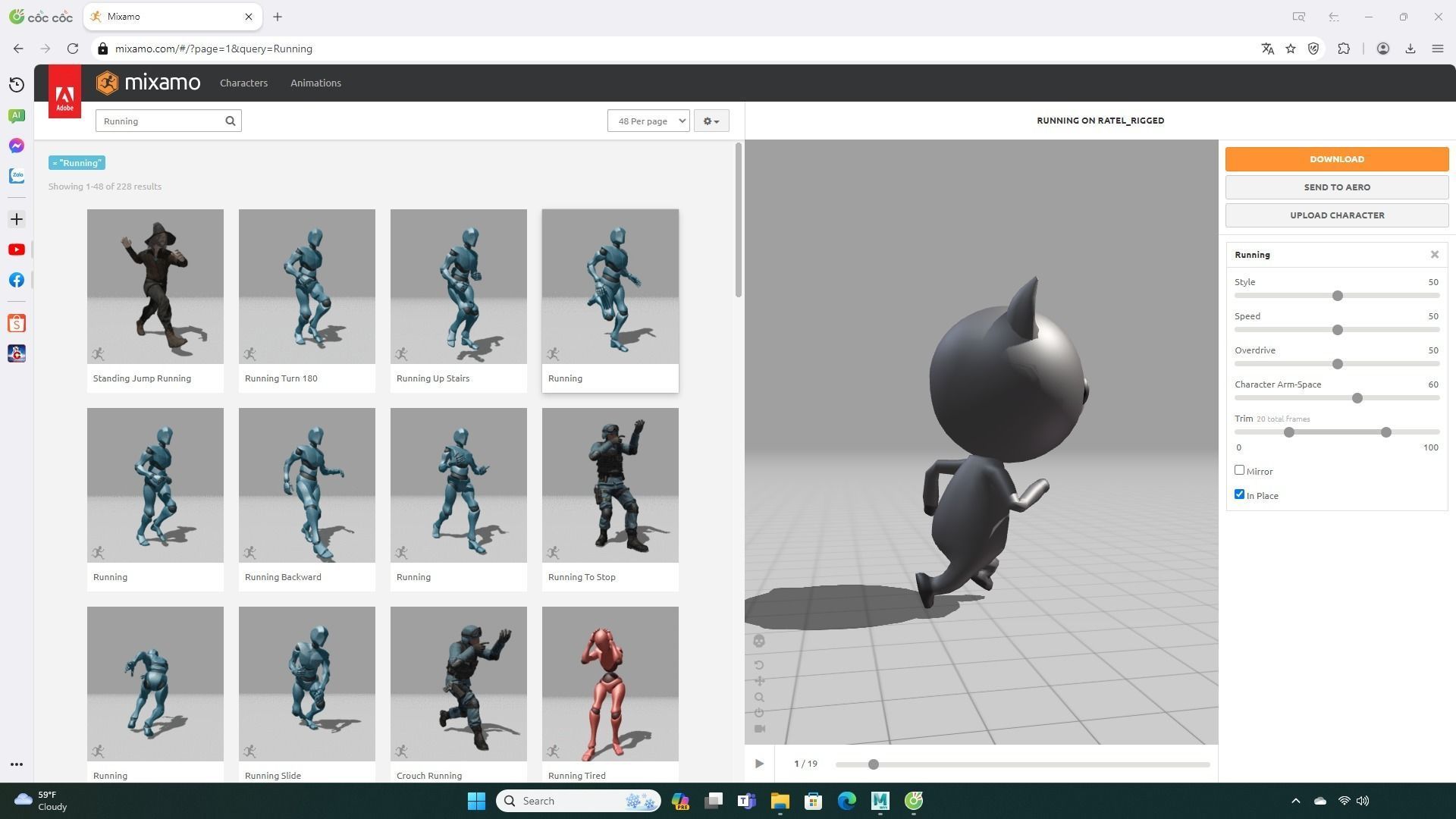Toggle skeleton view skull icon in viewport
The image size is (1456, 819).
759,642
